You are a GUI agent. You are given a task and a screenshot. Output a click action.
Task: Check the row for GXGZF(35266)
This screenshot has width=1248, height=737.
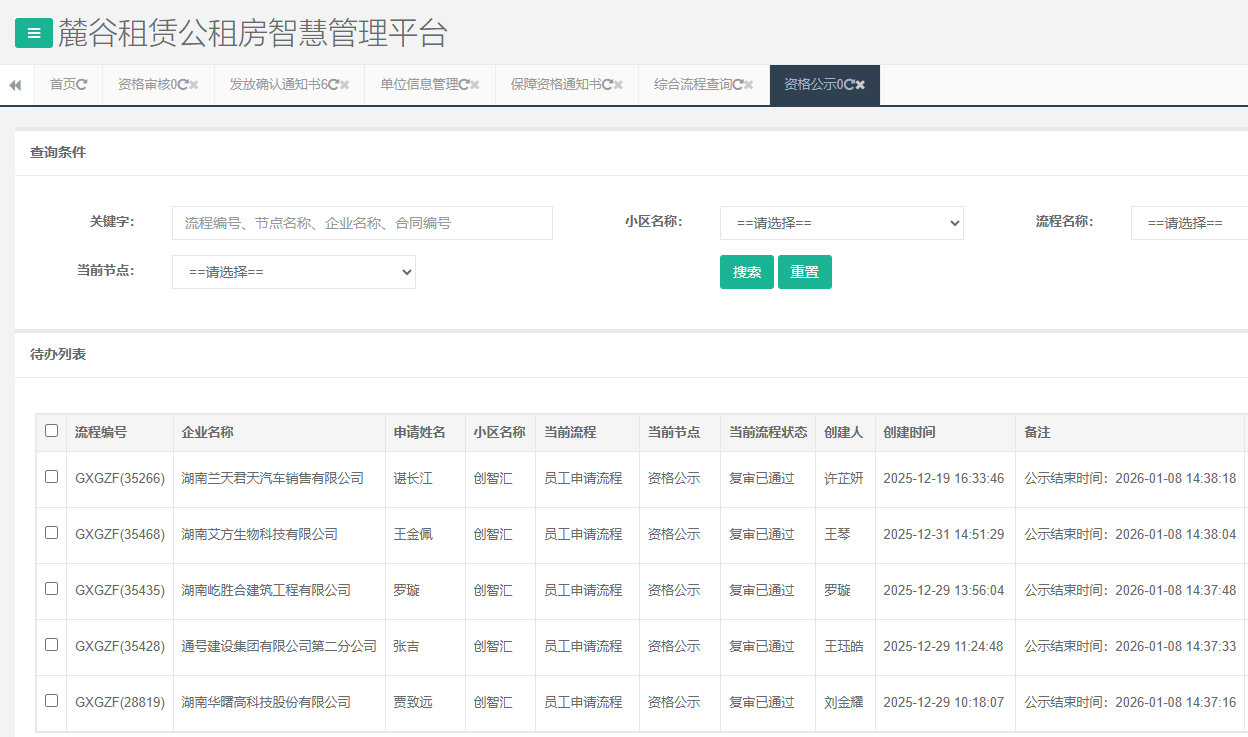tap(51, 478)
